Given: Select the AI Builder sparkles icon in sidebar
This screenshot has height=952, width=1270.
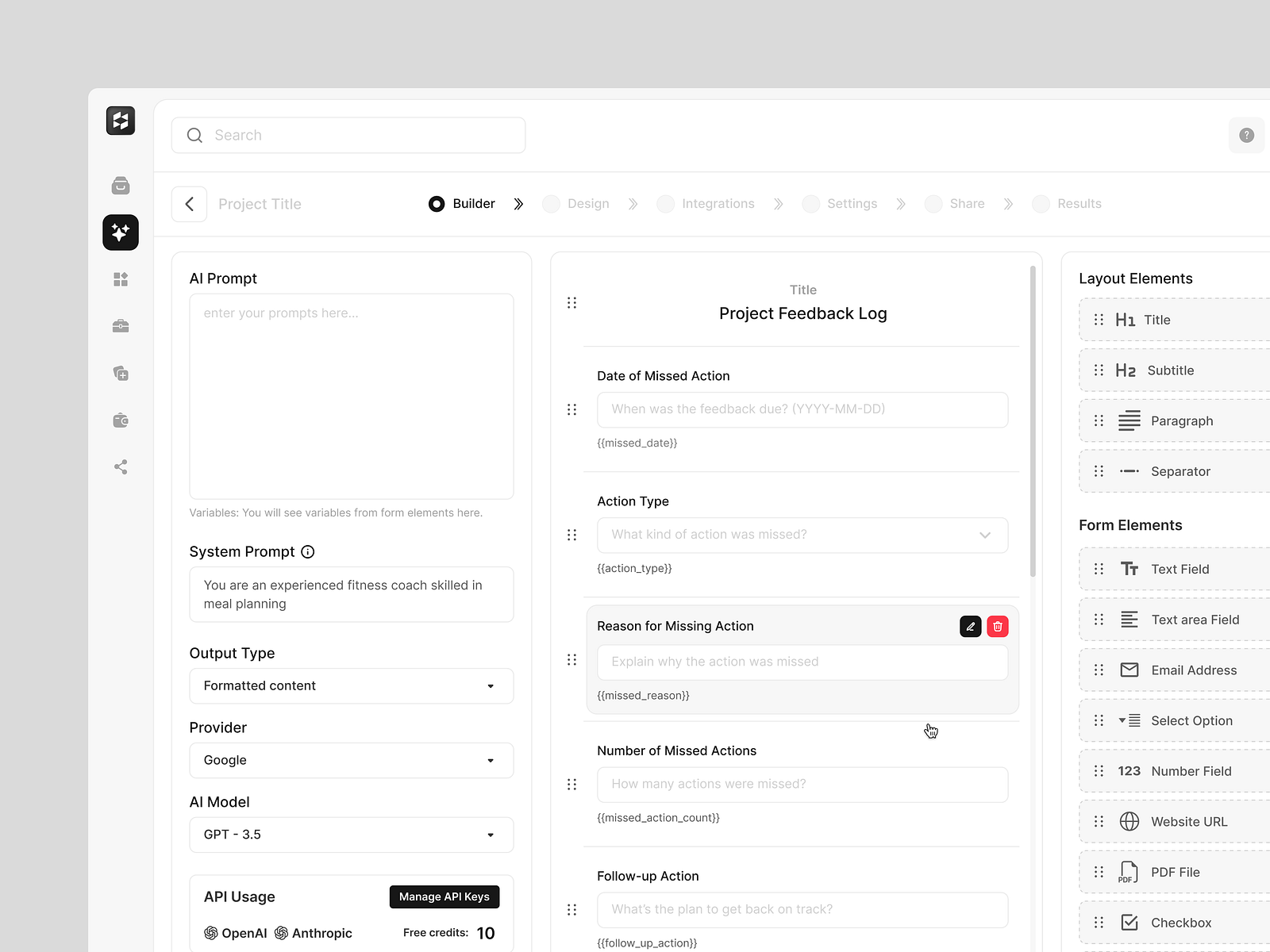Looking at the screenshot, I should (121, 232).
